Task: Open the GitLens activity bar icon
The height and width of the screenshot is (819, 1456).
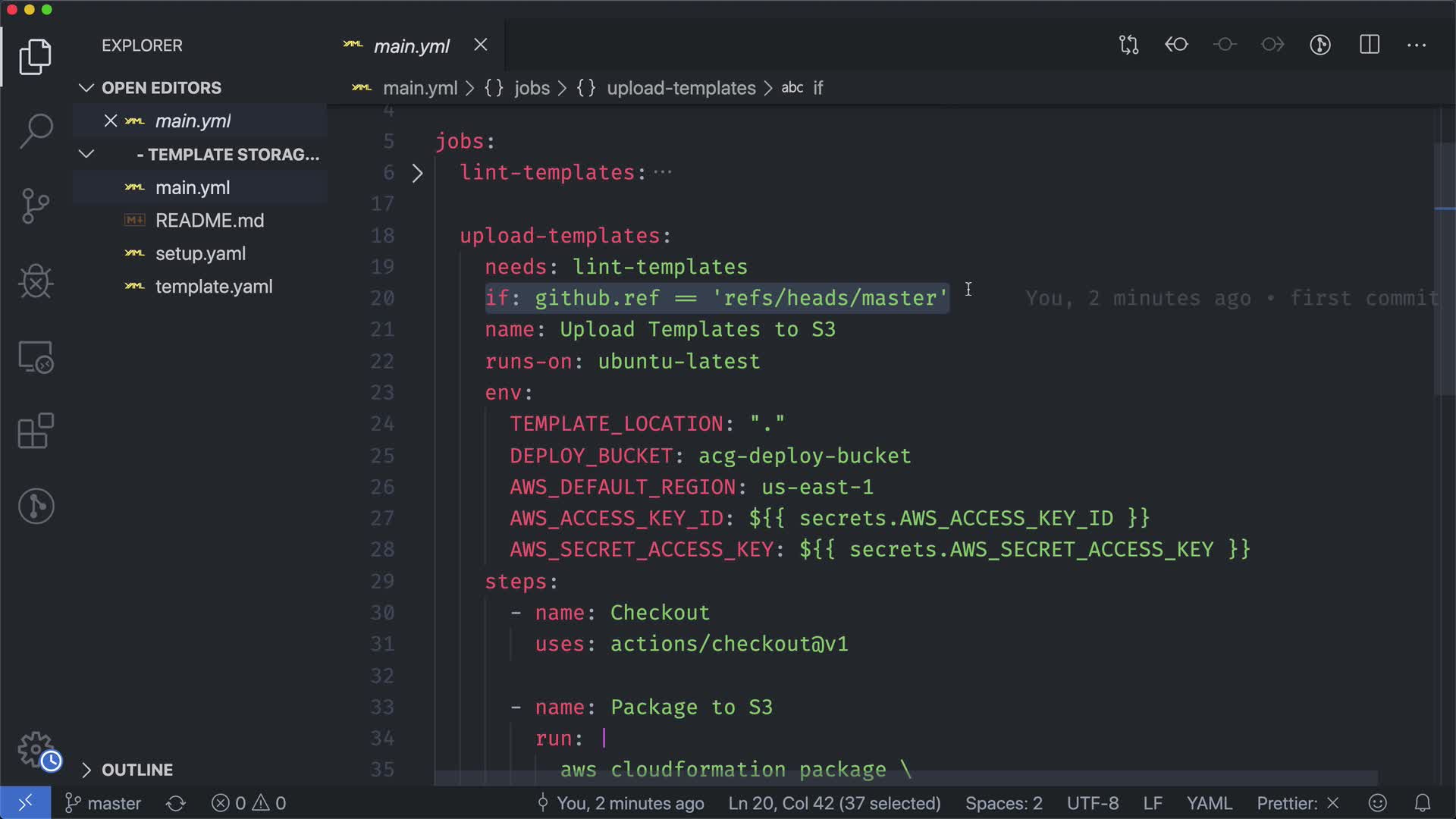Action: (36, 506)
